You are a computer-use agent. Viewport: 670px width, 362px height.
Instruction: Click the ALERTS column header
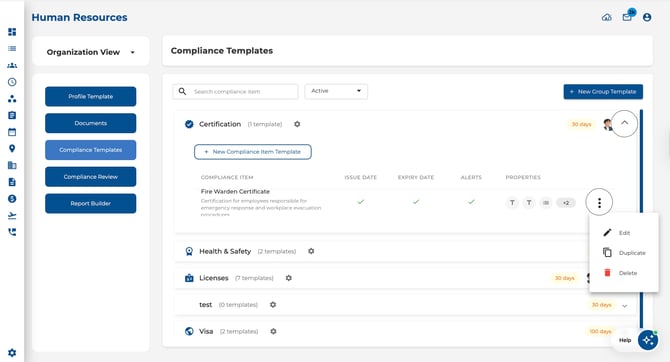pyautogui.click(x=471, y=177)
